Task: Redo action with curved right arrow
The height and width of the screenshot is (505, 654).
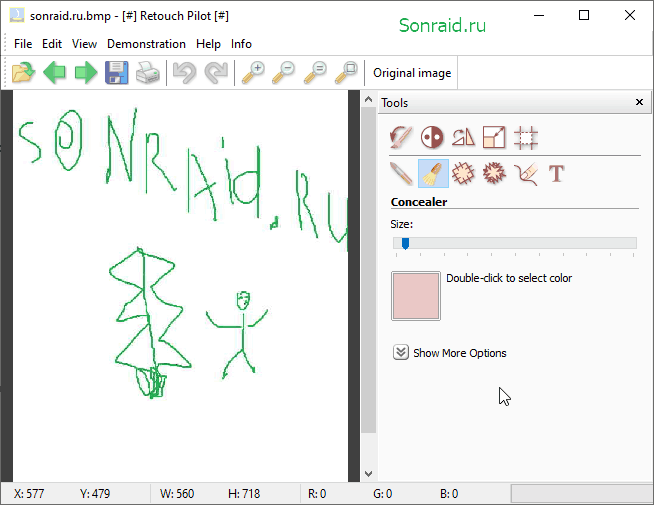Action: (x=216, y=73)
